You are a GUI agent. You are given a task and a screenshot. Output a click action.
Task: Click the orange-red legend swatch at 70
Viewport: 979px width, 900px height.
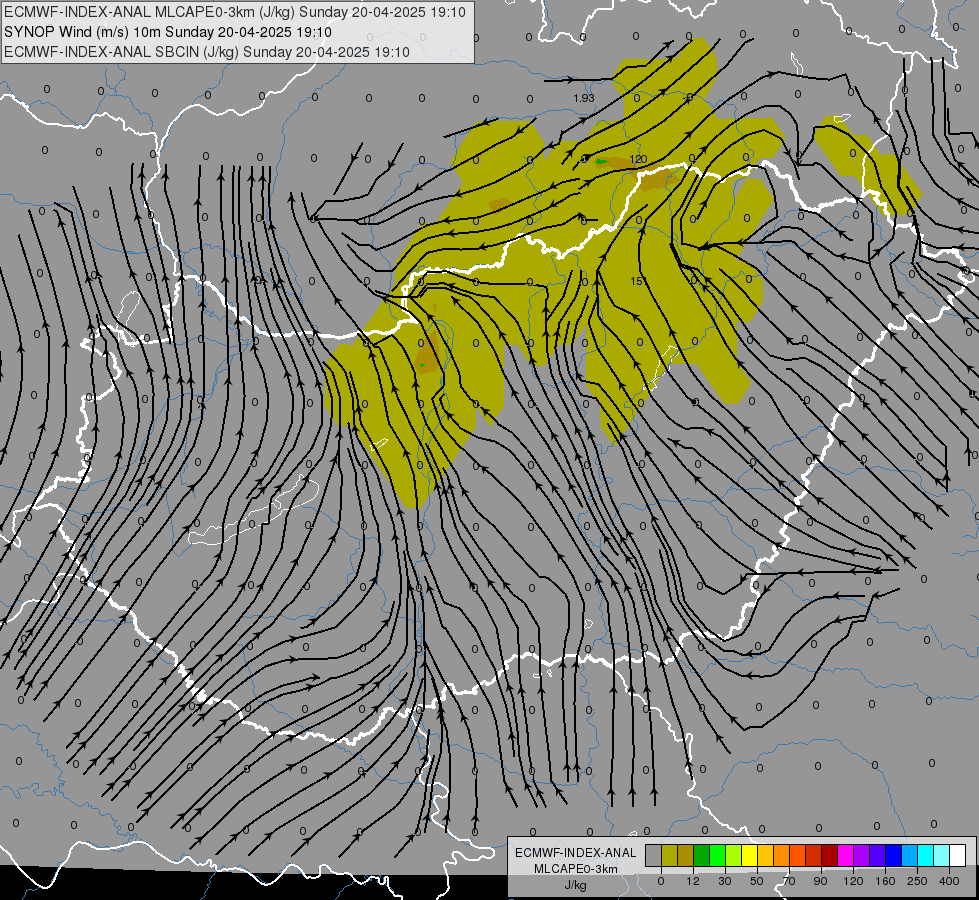point(797,855)
